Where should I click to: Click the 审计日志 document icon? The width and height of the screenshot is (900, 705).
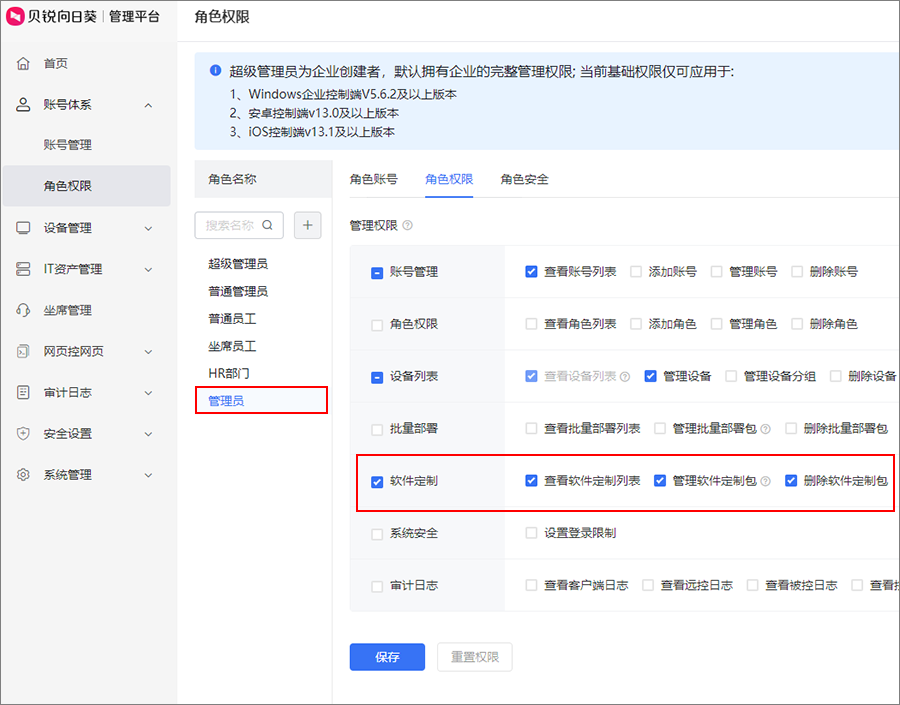(x=23, y=392)
